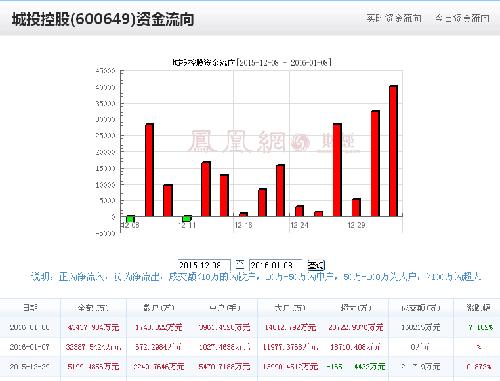Click the 涨跌幅 column header
Screen dimensions: 500x381
[x=478, y=307]
